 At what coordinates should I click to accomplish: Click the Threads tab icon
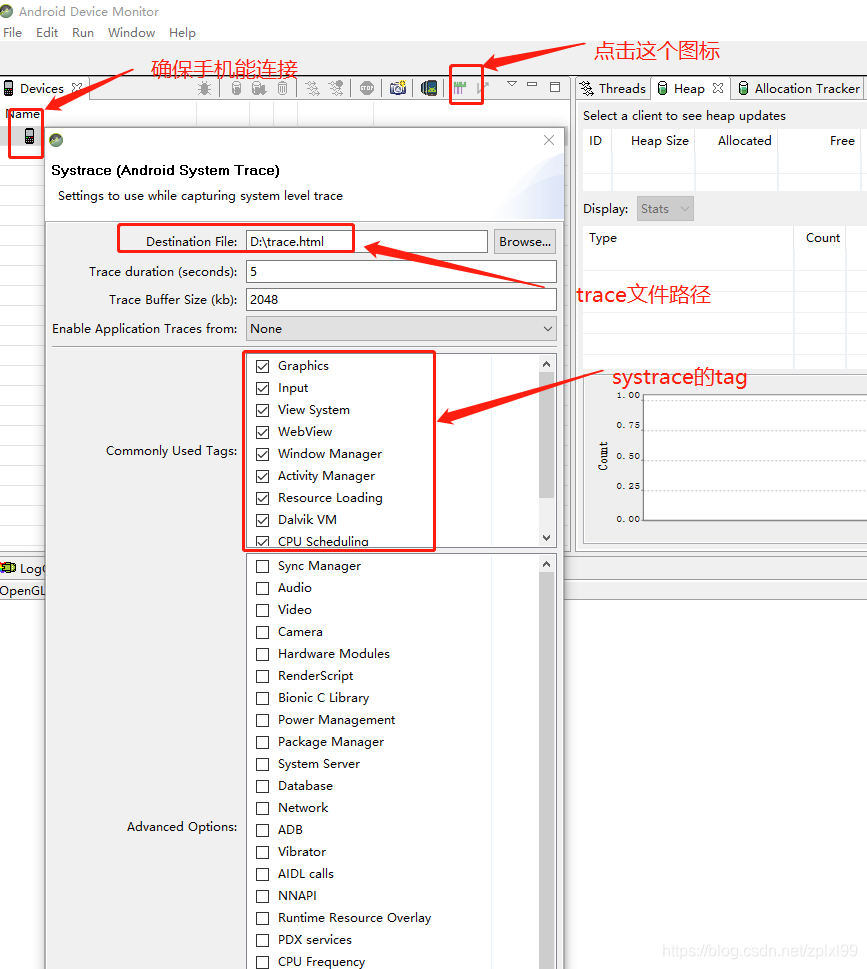586,88
